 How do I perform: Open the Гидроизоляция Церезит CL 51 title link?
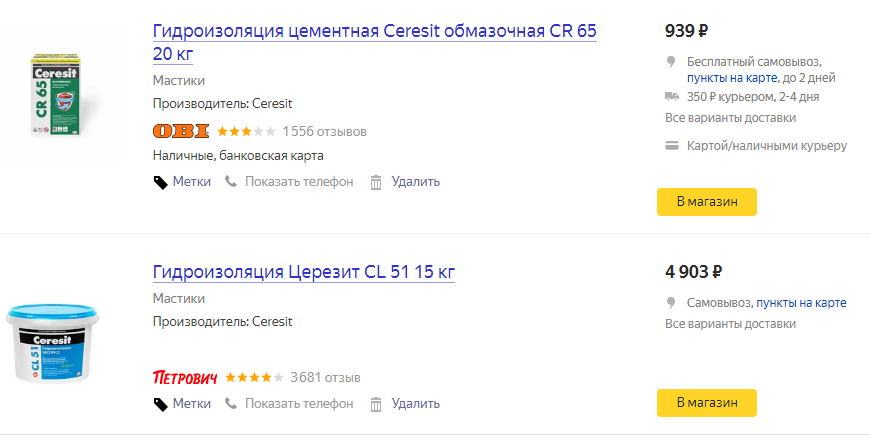pos(304,272)
